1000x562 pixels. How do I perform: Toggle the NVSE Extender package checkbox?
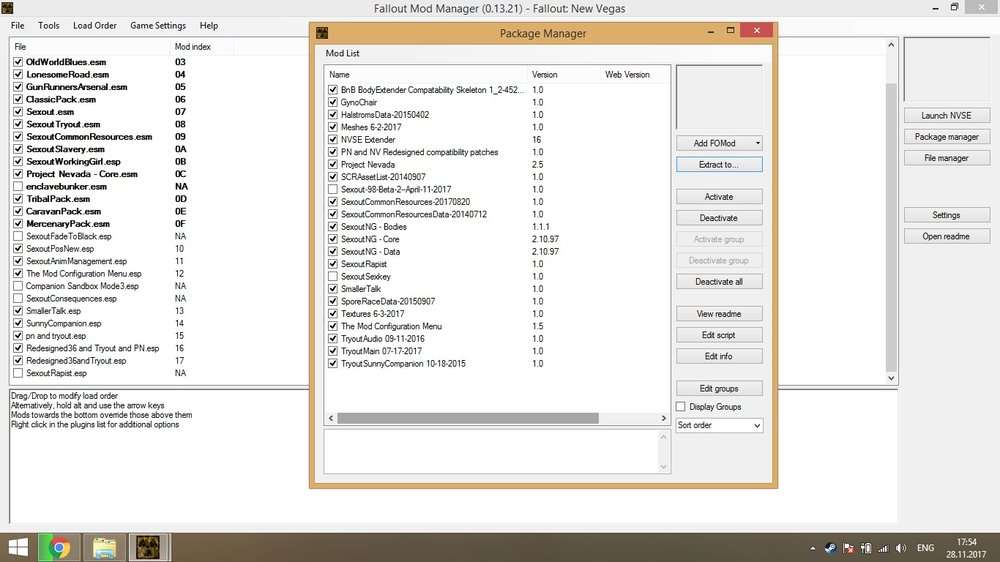(333, 139)
